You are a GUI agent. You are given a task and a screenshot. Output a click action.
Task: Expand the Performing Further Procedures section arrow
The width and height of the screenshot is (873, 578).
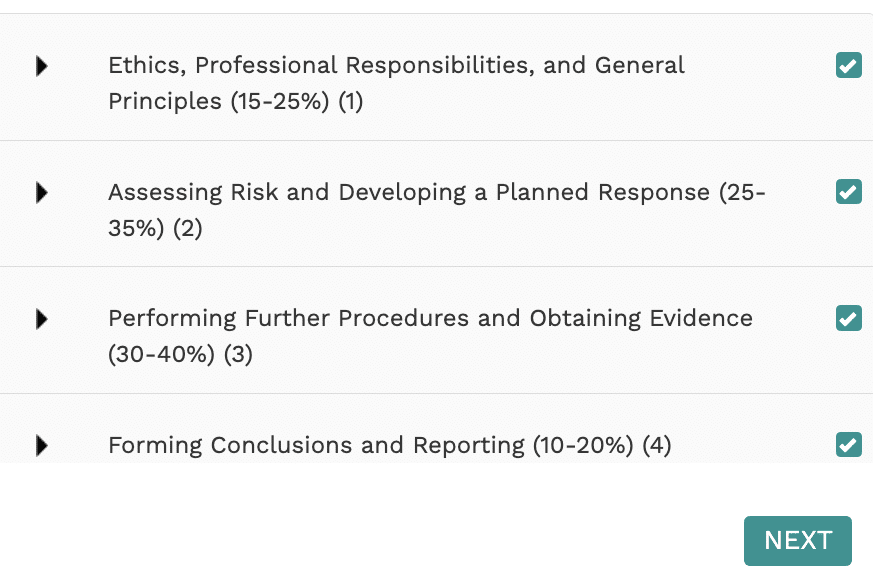click(x=42, y=319)
